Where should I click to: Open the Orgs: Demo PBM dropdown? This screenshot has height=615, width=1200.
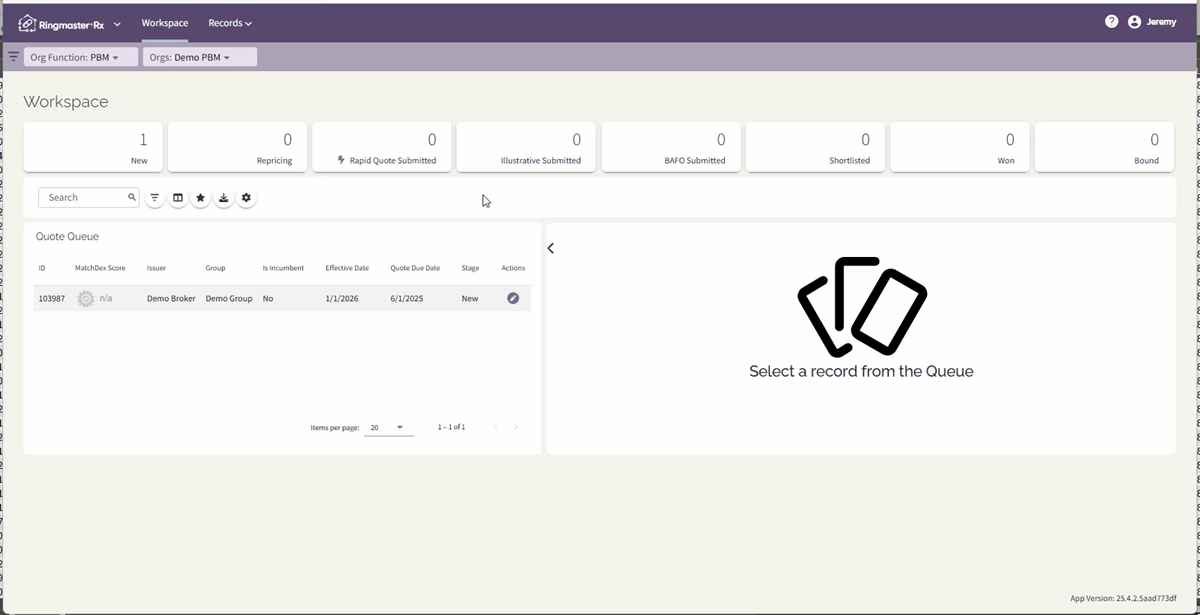pyautogui.click(x=199, y=57)
